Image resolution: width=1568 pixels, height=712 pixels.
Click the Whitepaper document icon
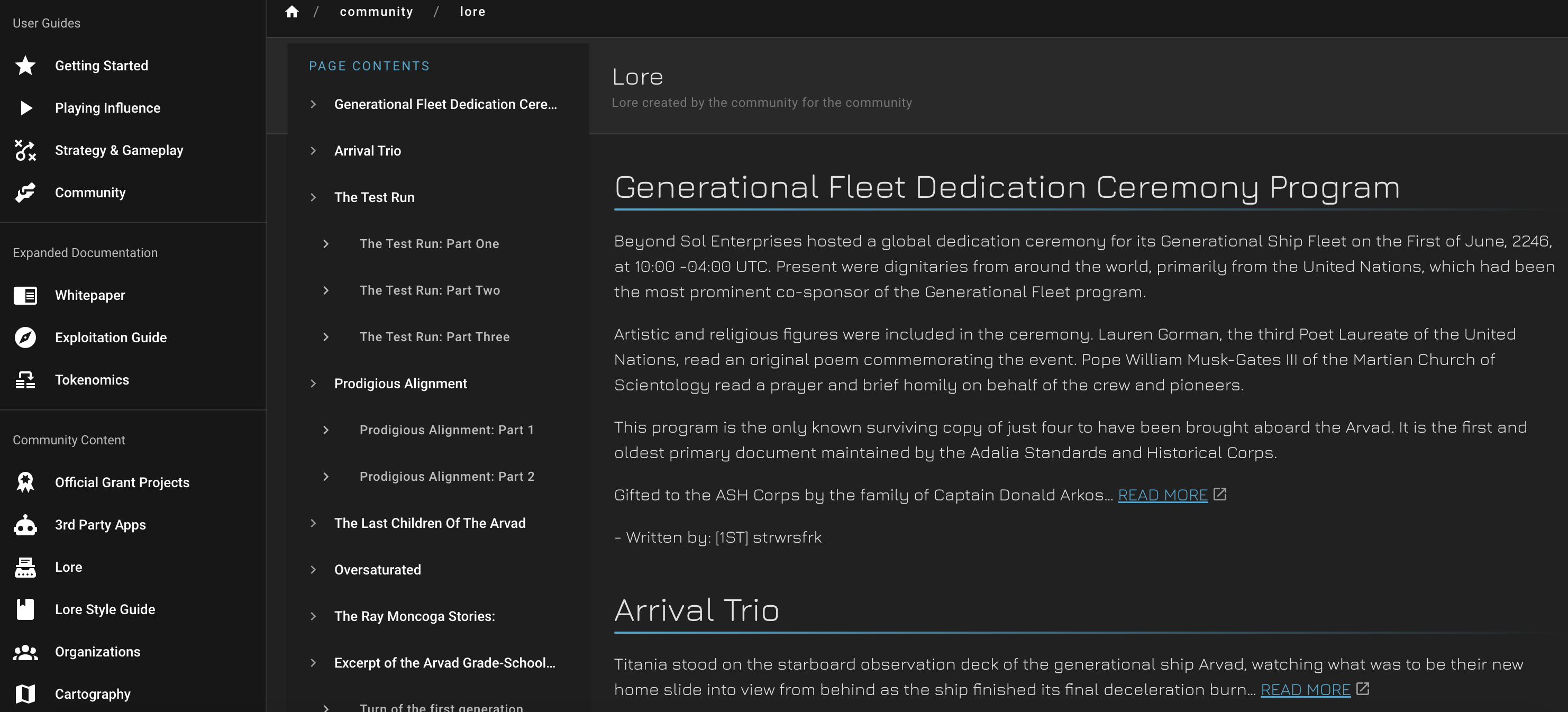click(25, 295)
